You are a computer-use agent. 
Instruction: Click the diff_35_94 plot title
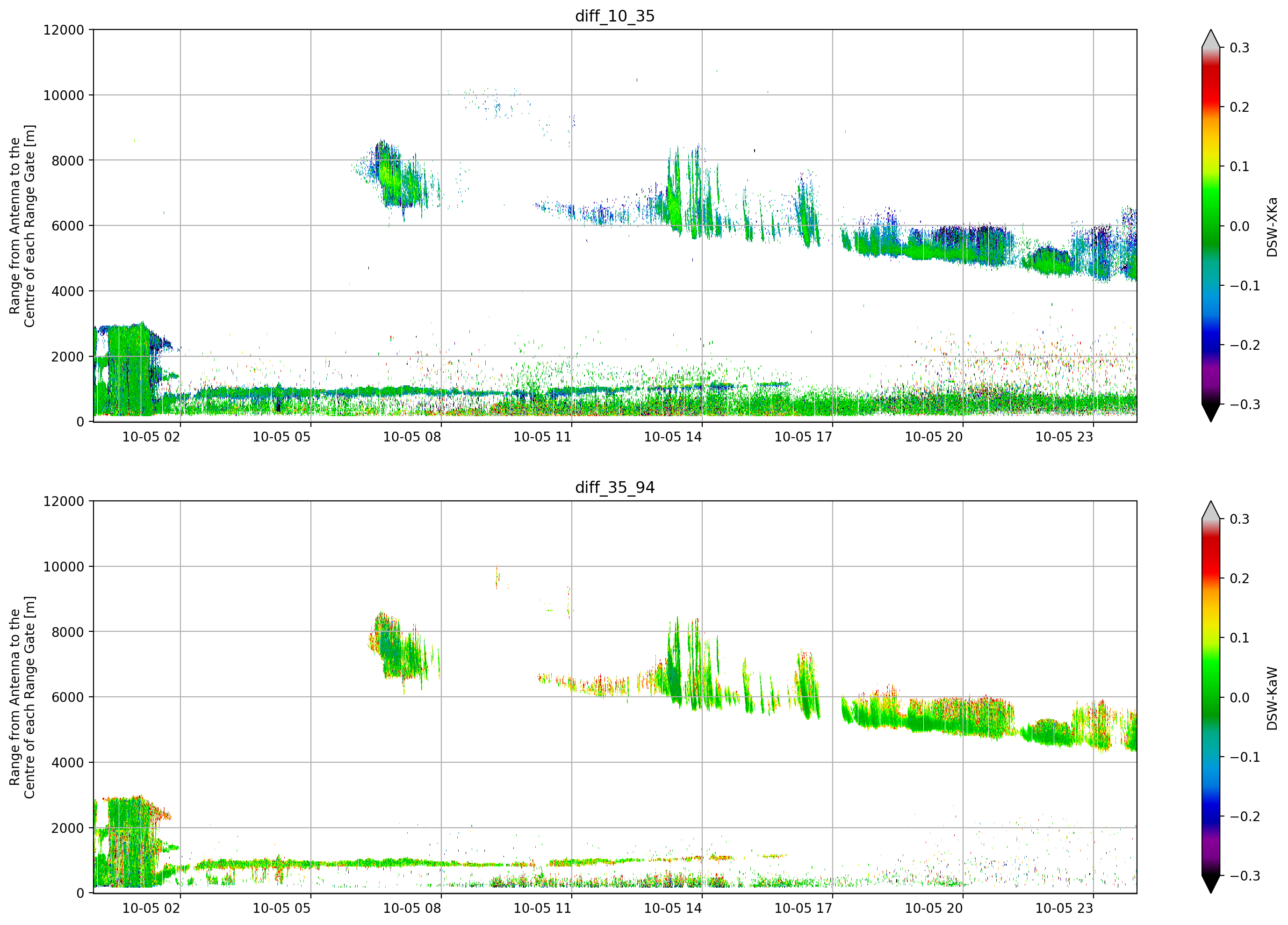[x=615, y=487]
